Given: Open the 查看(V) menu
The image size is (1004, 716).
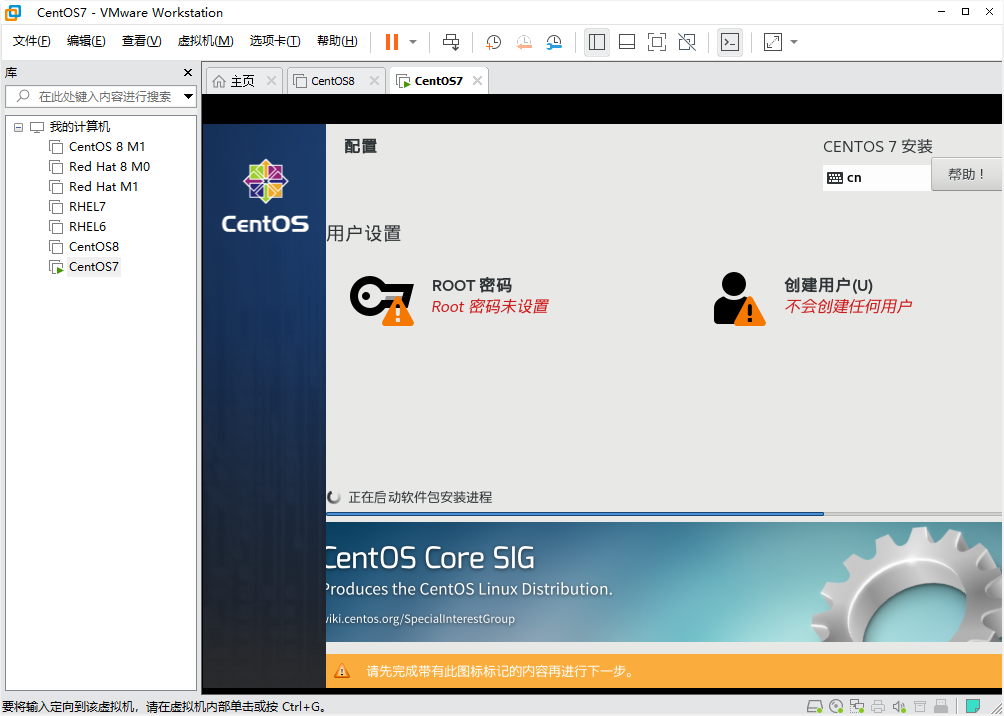Looking at the screenshot, I should [x=142, y=41].
